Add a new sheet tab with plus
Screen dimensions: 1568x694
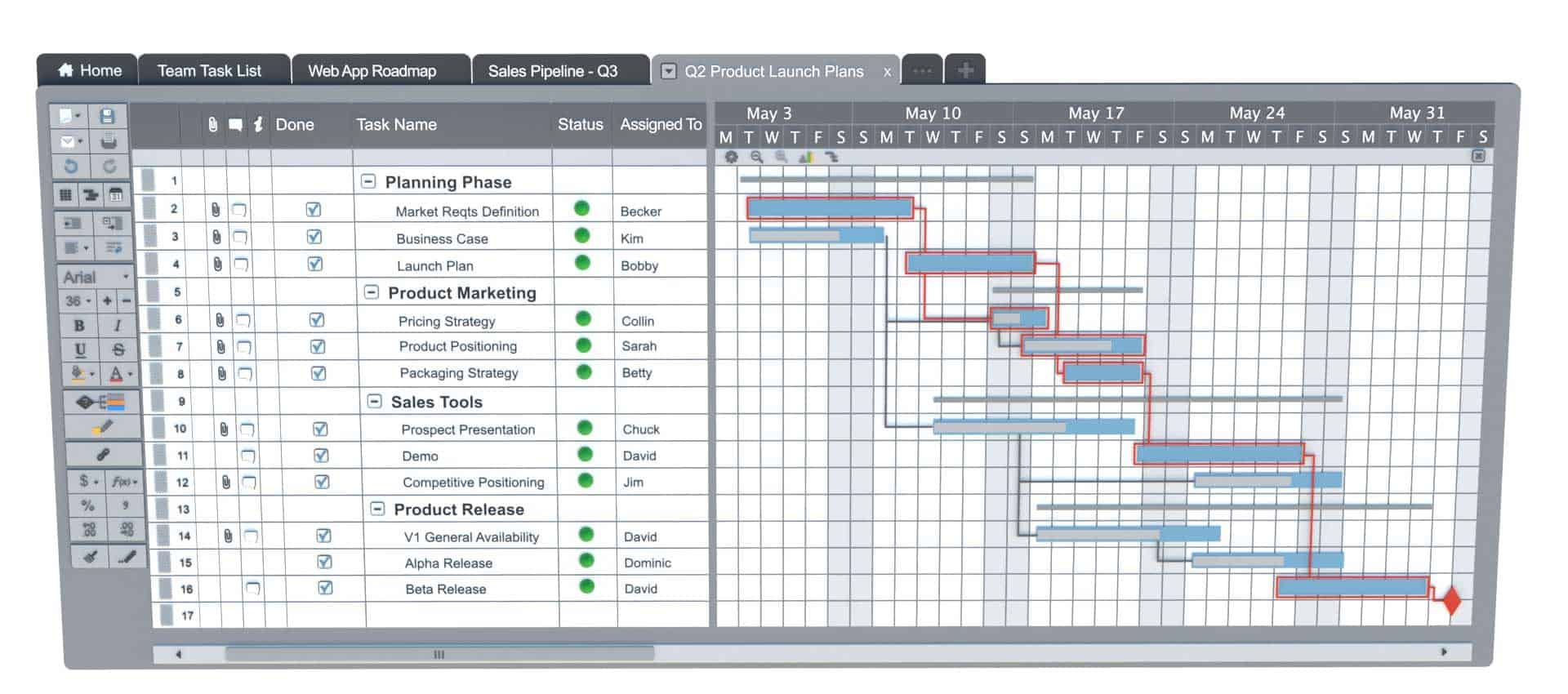(964, 71)
